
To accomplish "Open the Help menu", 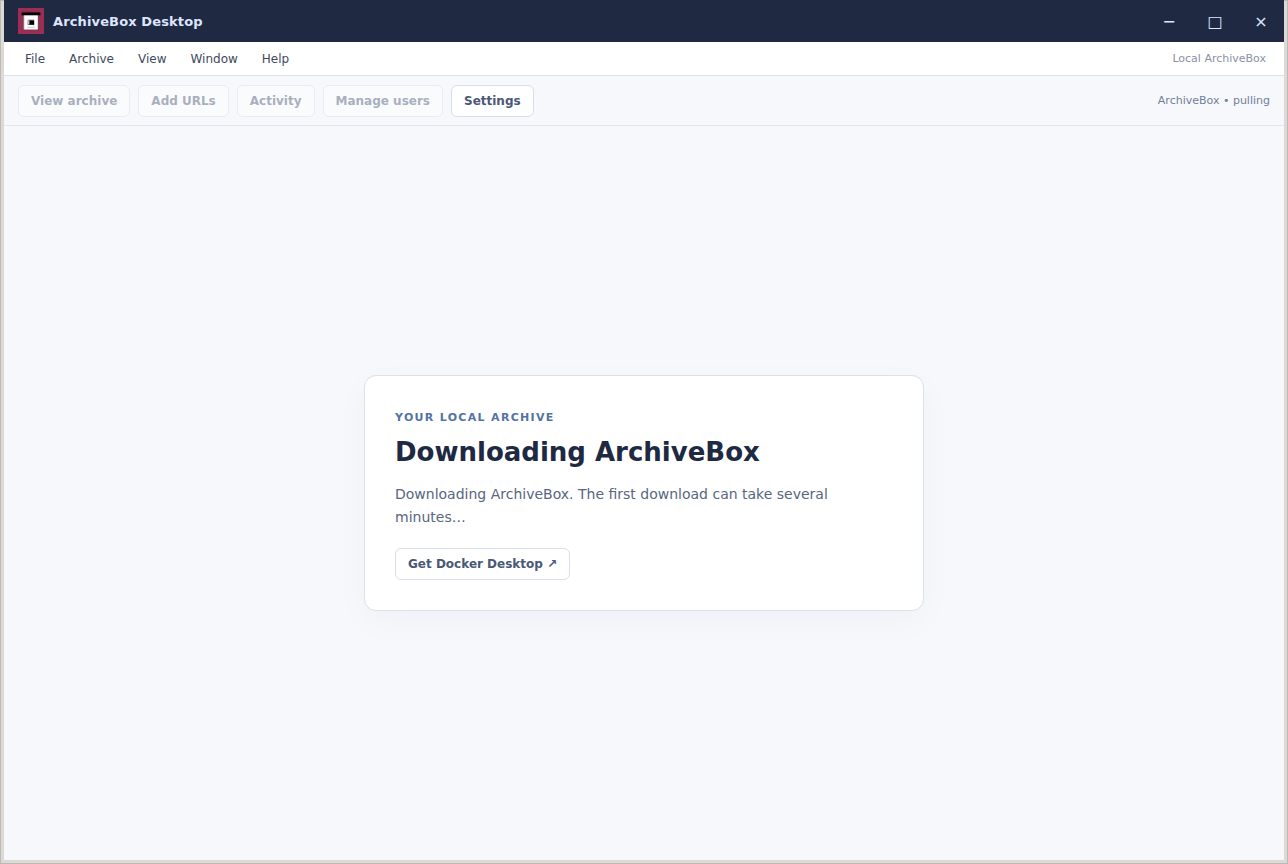I will click(x=275, y=59).
